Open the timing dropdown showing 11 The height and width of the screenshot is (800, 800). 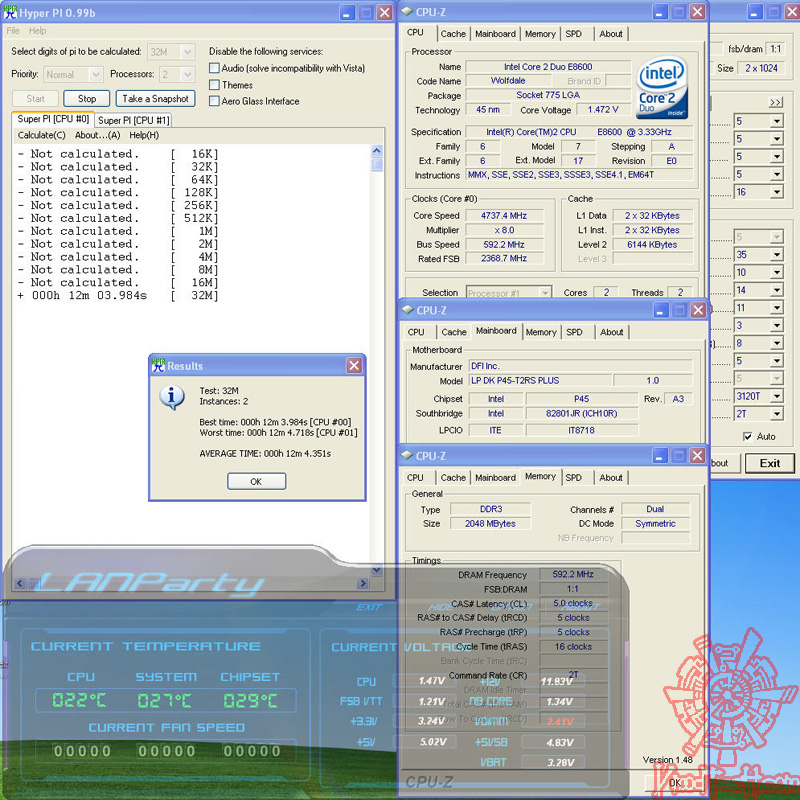pyautogui.click(x=777, y=308)
